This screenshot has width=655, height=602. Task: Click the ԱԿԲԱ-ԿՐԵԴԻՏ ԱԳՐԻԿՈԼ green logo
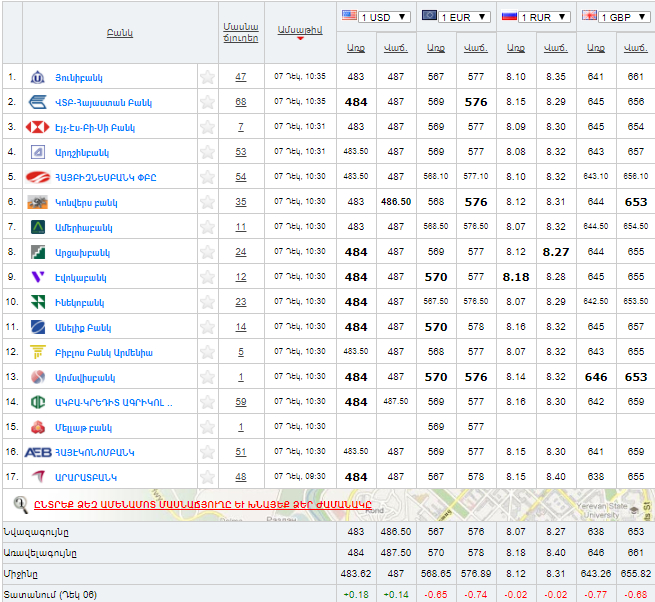[38, 402]
